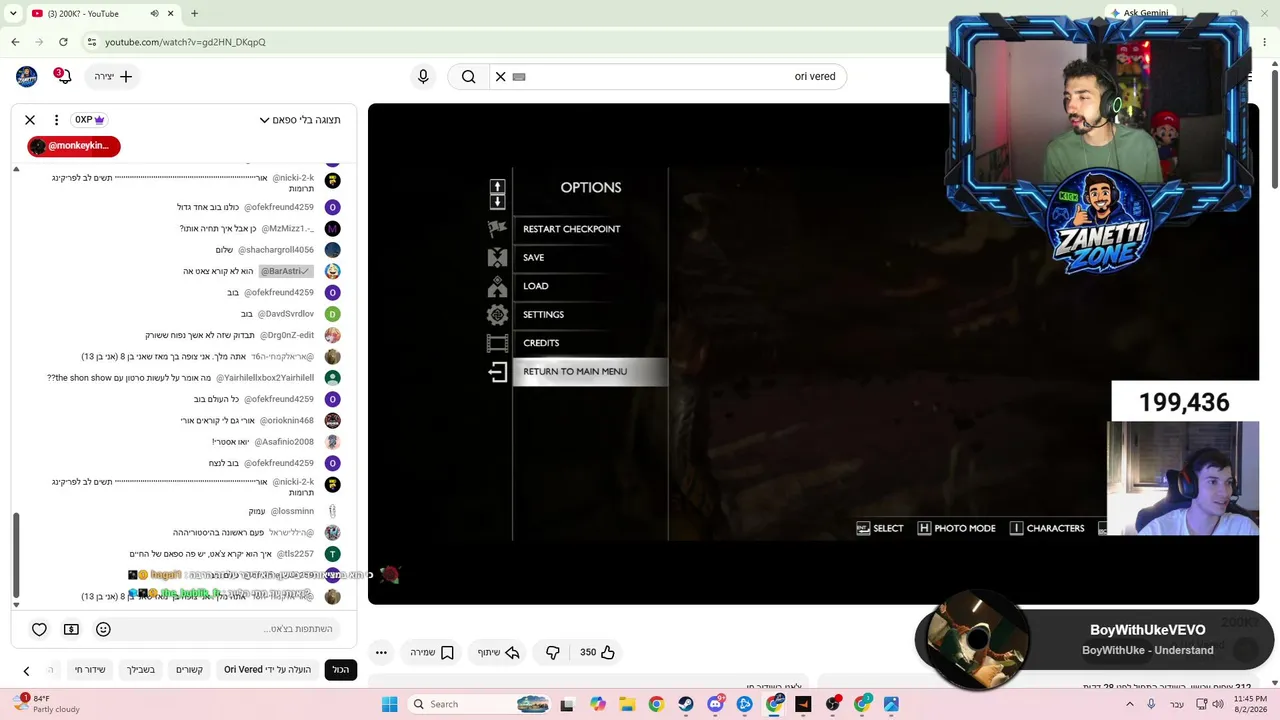Open the weather widget showing 84°F
The height and width of the screenshot is (720, 1280).
[45, 704]
